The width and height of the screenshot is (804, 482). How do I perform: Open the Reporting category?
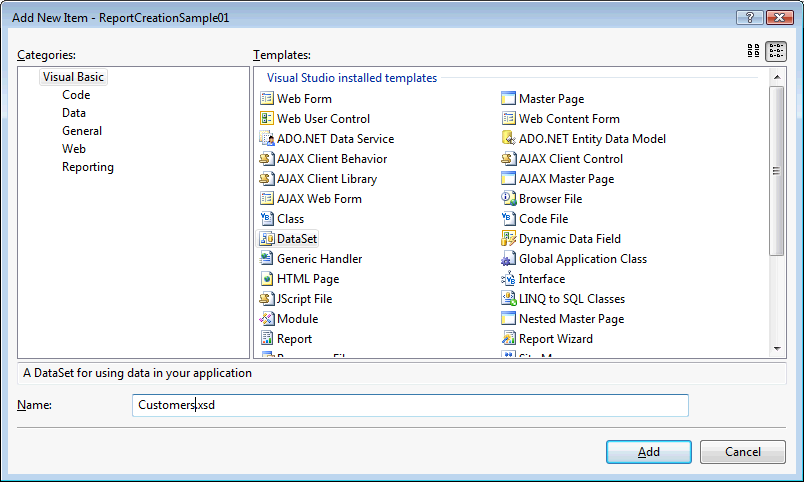tap(88, 167)
